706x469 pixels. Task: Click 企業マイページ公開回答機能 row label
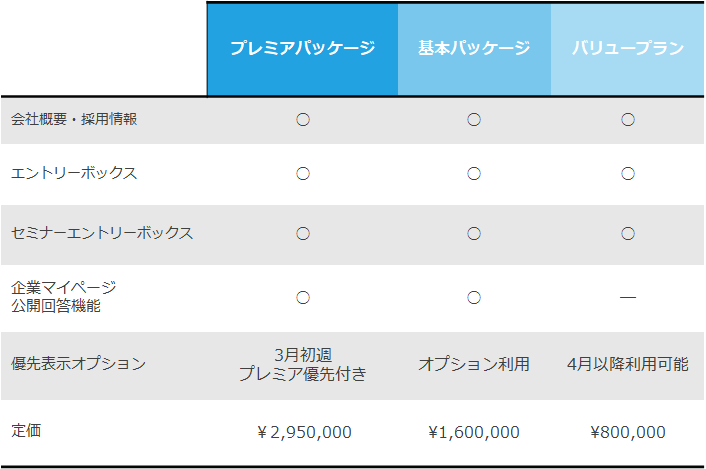[x=63, y=297]
